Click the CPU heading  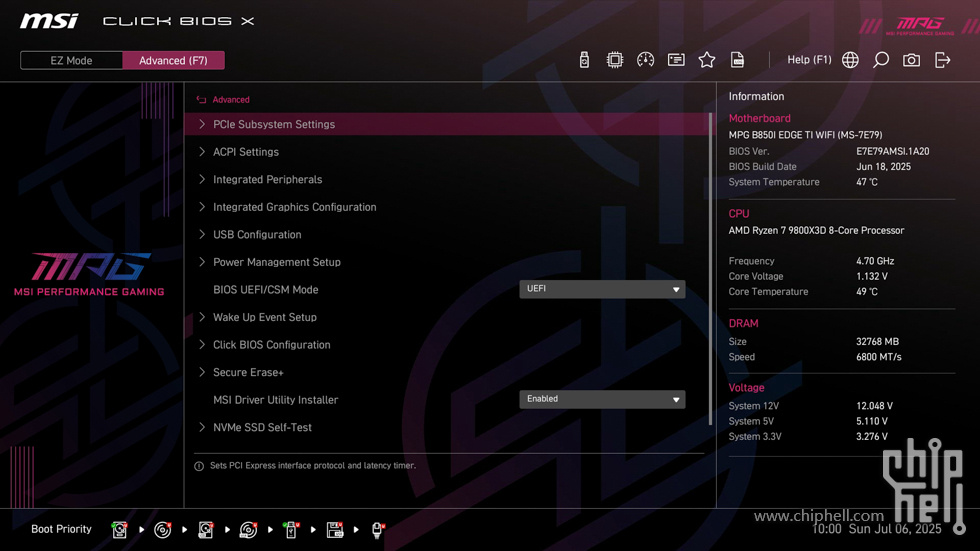pyautogui.click(x=739, y=214)
